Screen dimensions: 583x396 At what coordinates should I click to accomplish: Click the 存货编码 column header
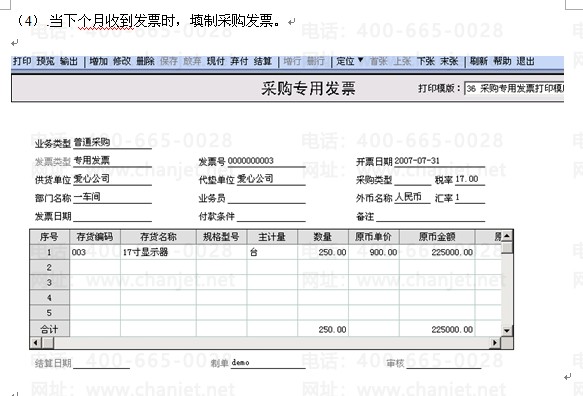point(95,237)
